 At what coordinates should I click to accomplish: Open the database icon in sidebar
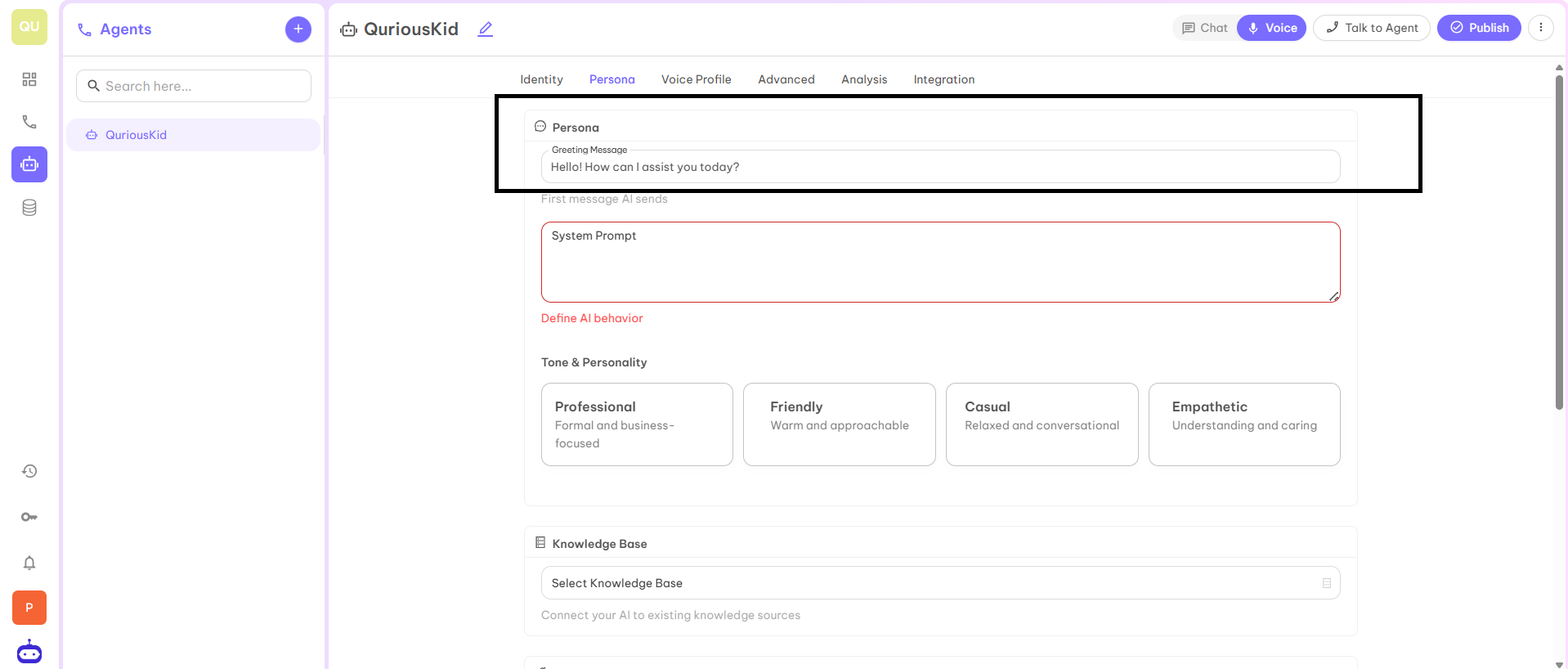(29, 208)
